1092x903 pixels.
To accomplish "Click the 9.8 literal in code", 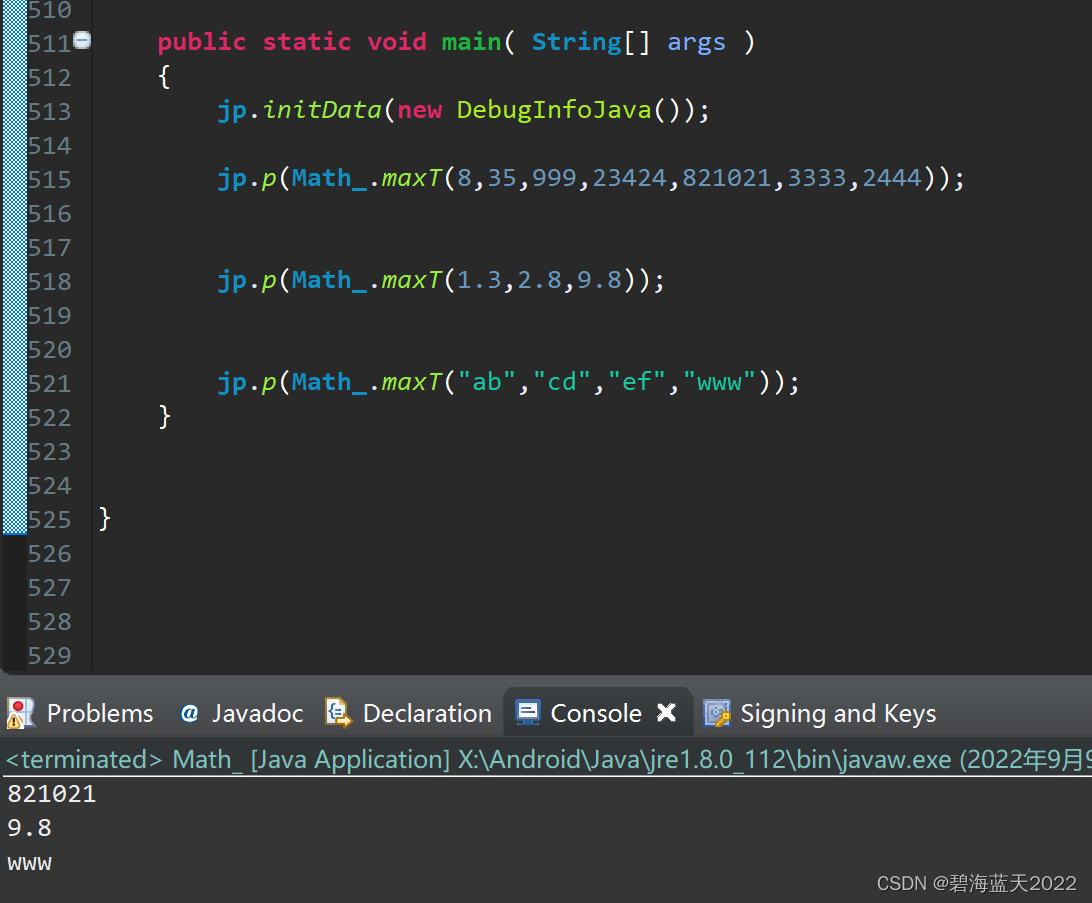I will pyautogui.click(x=599, y=280).
